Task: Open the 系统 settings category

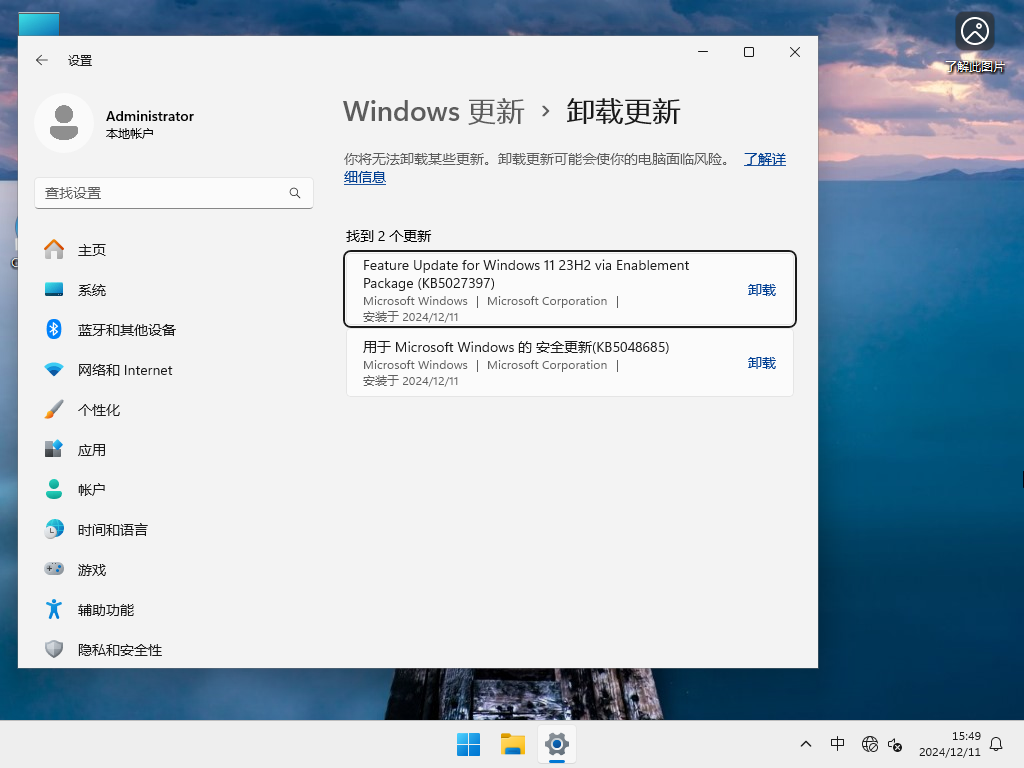Action: coord(92,289)
